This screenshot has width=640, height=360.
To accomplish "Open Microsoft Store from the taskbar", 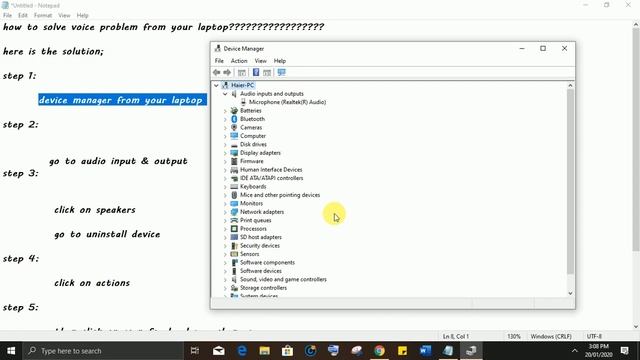I will [x=287, y=351].
